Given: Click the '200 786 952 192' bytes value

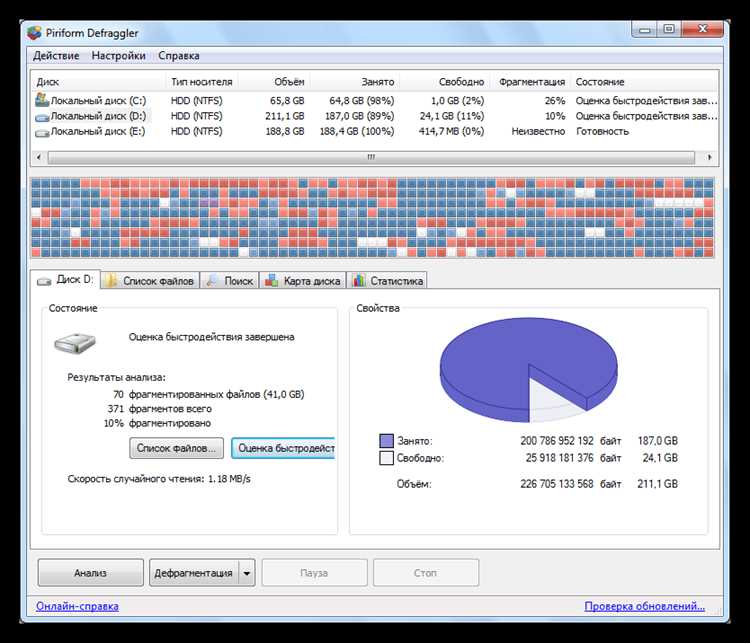Looking at the screenshot, I should click(557, 441).
